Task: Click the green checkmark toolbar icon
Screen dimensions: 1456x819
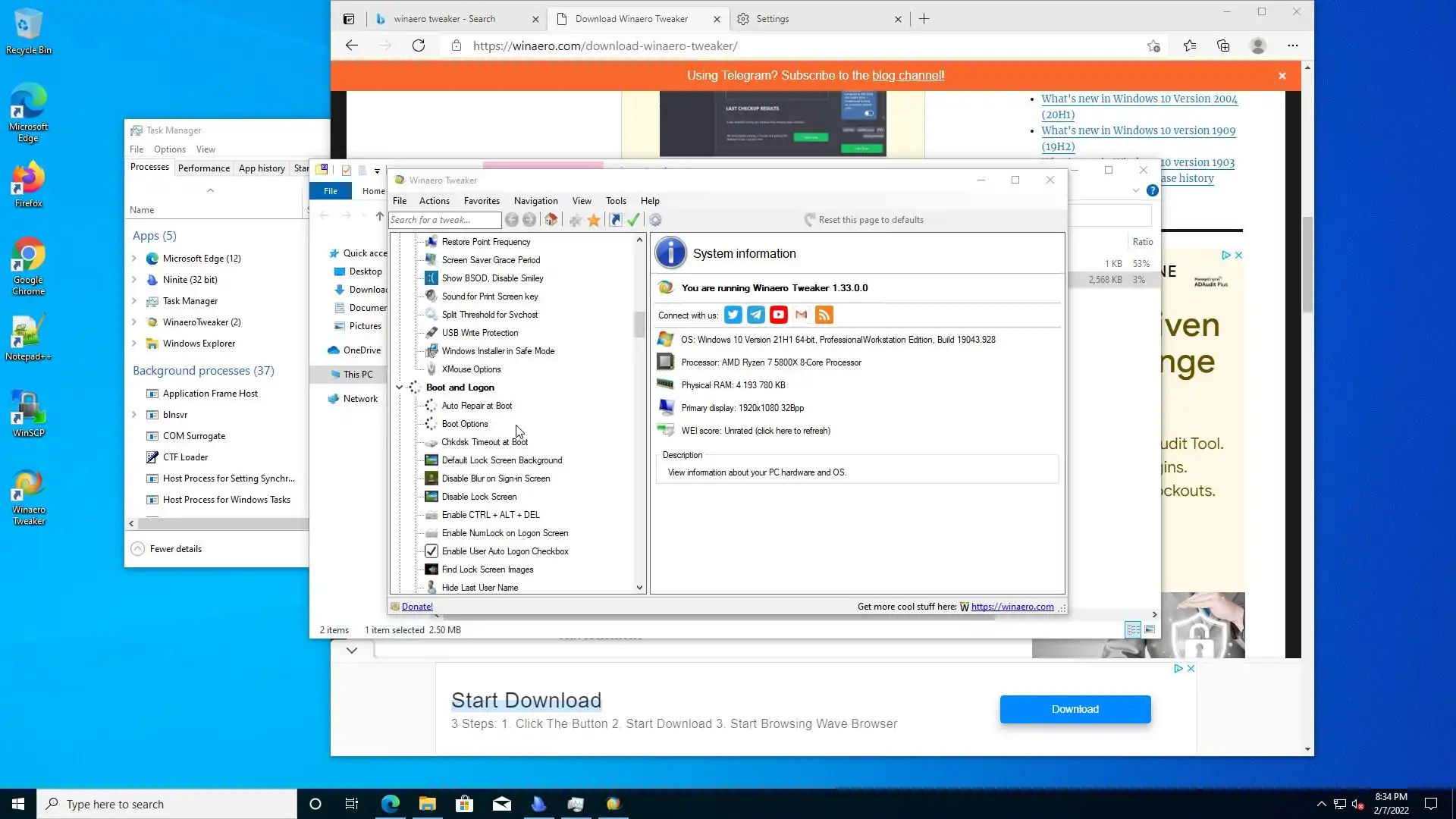Action: tap(634, 220)
